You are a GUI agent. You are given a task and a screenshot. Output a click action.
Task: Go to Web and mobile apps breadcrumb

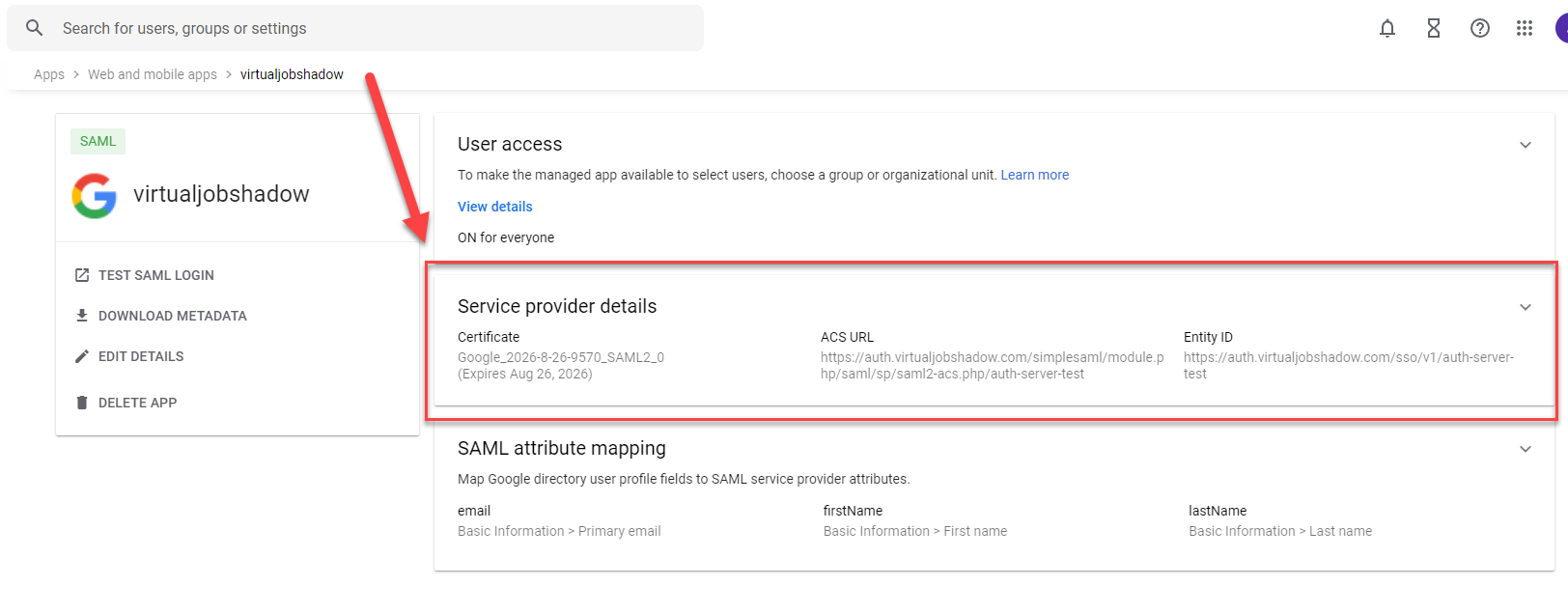pyautogui.click(x=153, y=74)
